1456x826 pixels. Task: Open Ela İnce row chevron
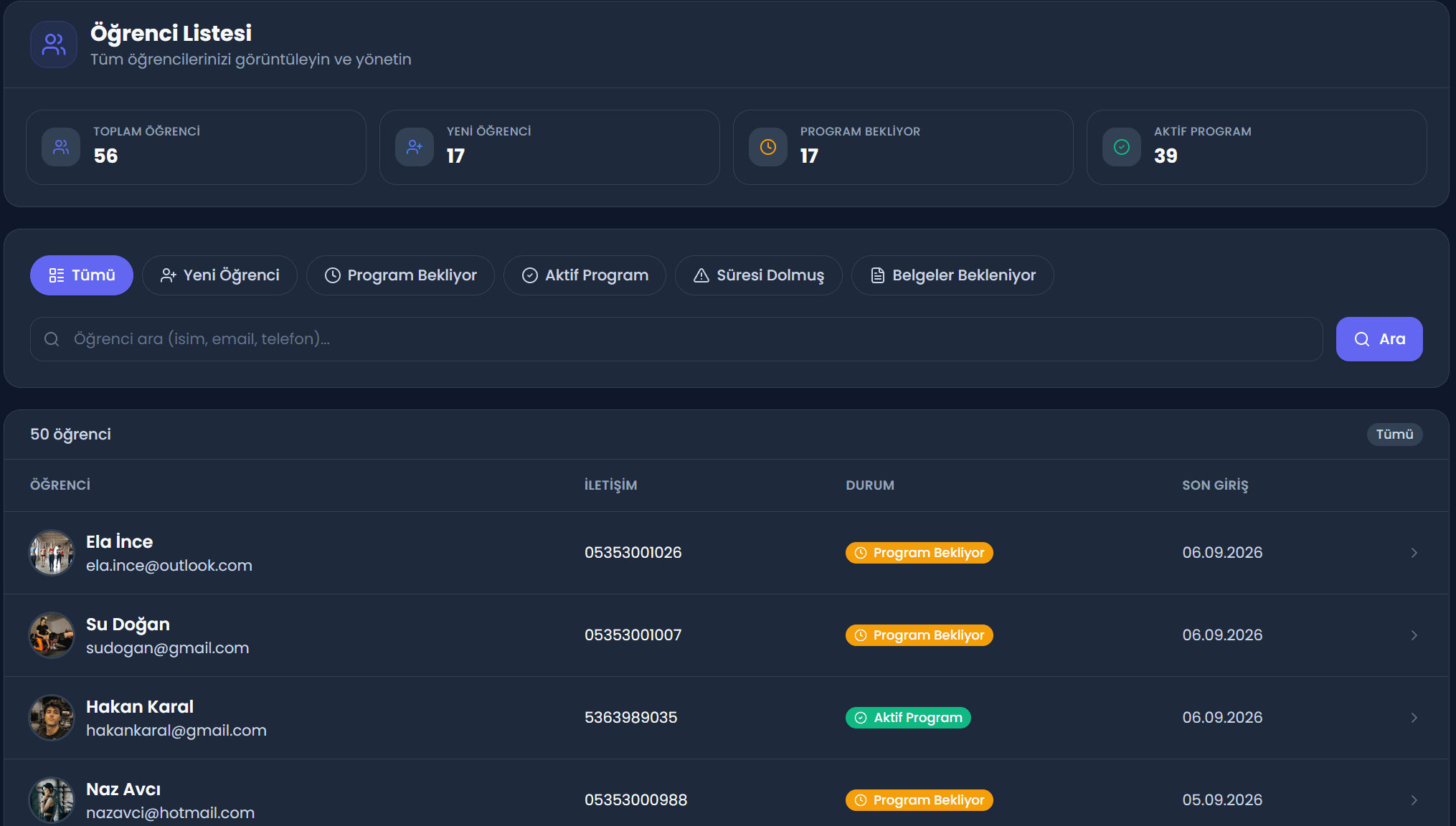click(1414, 553)
